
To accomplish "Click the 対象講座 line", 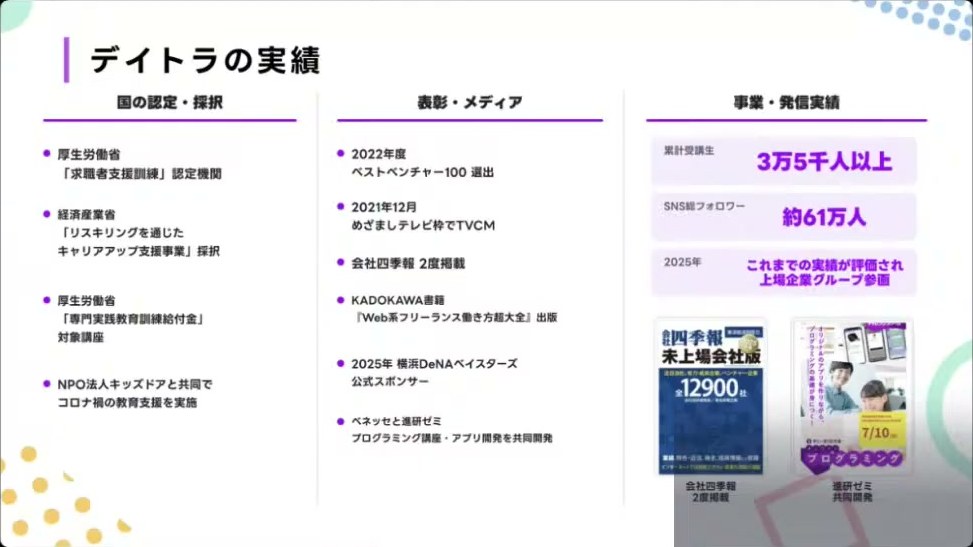I will [x=81, y=337].
